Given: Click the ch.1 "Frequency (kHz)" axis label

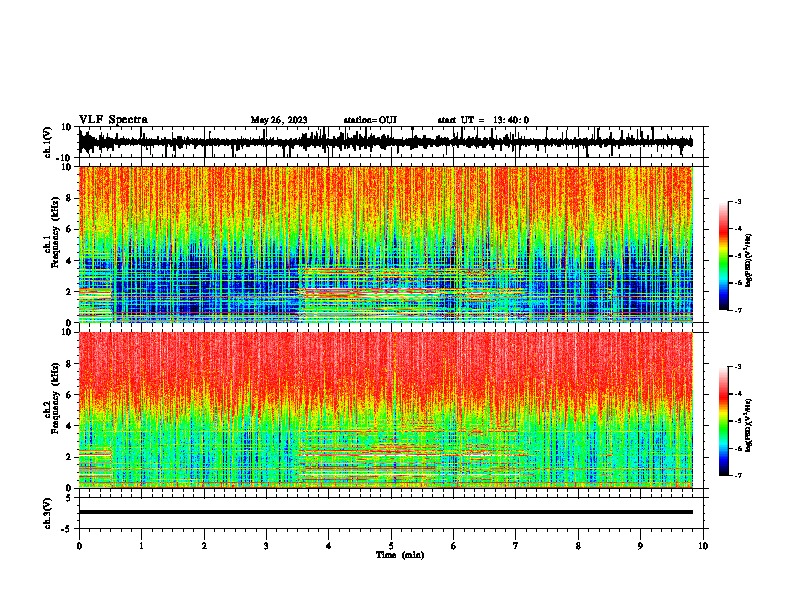Looking at the screenshot, I should (x=55, y=232).
